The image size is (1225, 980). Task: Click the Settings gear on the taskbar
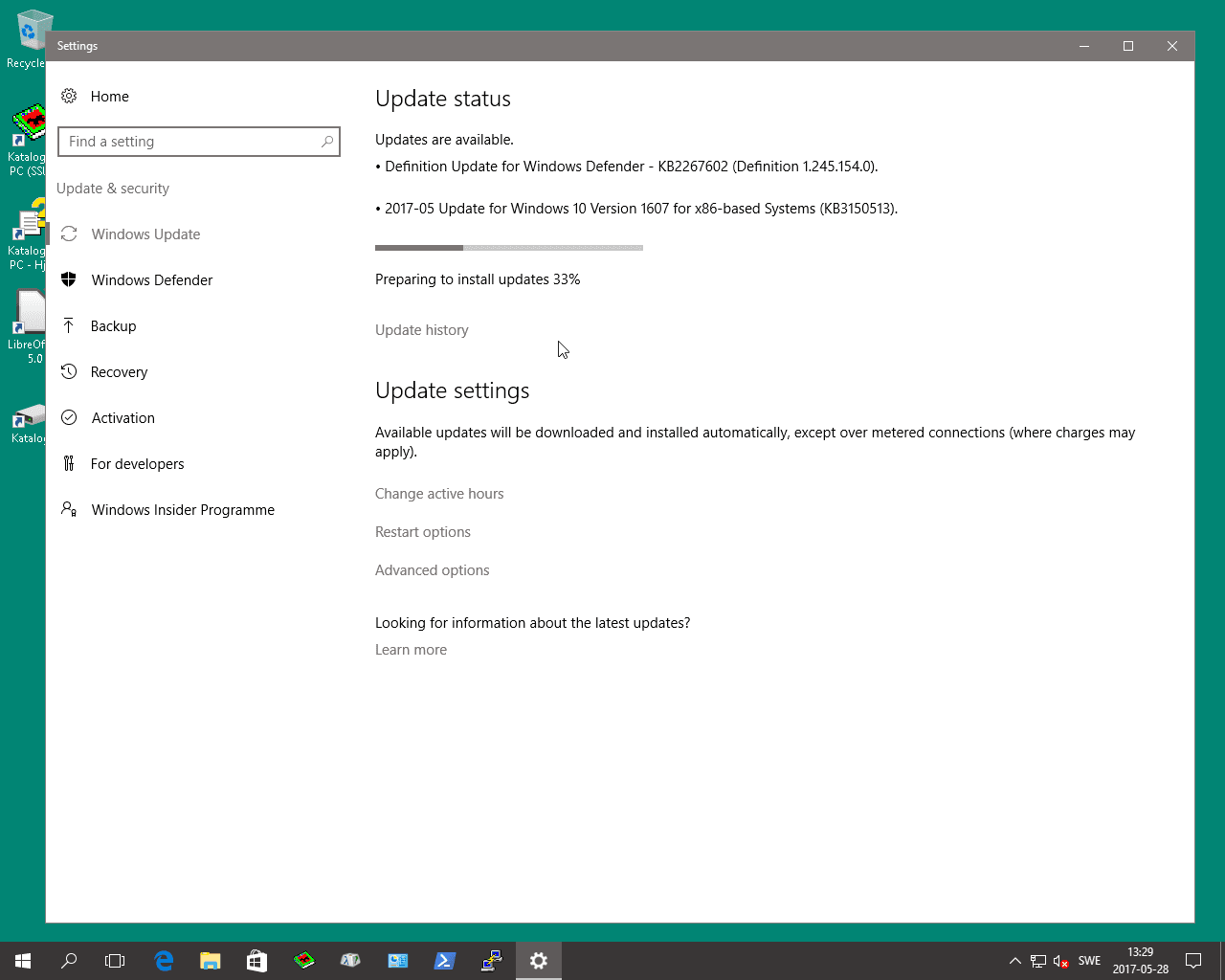pos(539,961)
